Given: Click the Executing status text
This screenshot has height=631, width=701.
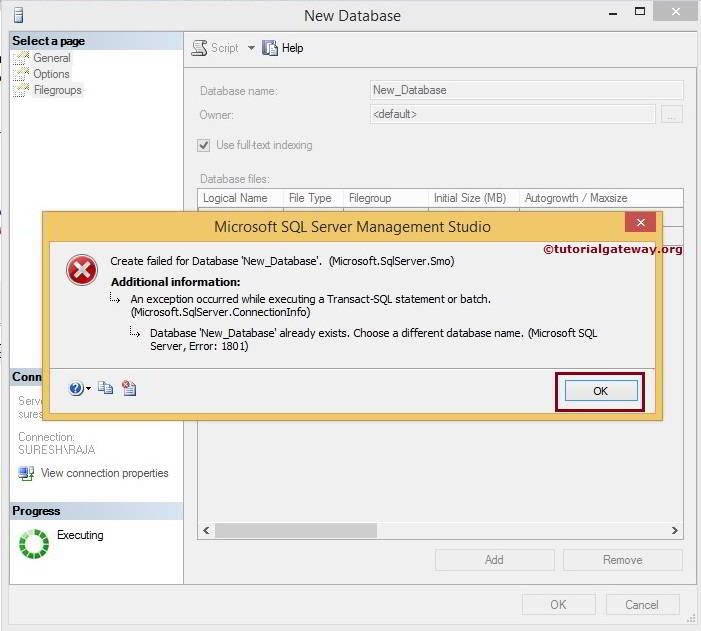Looking at the screenshot, I should (x=80, y=535).
